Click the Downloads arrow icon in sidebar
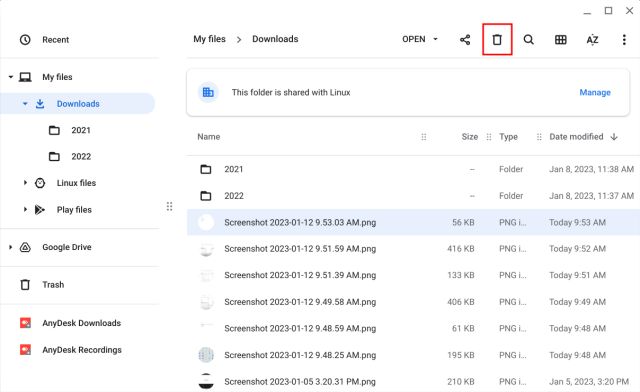Viewport: 640px width, 392px height. [x=40, y=104]
